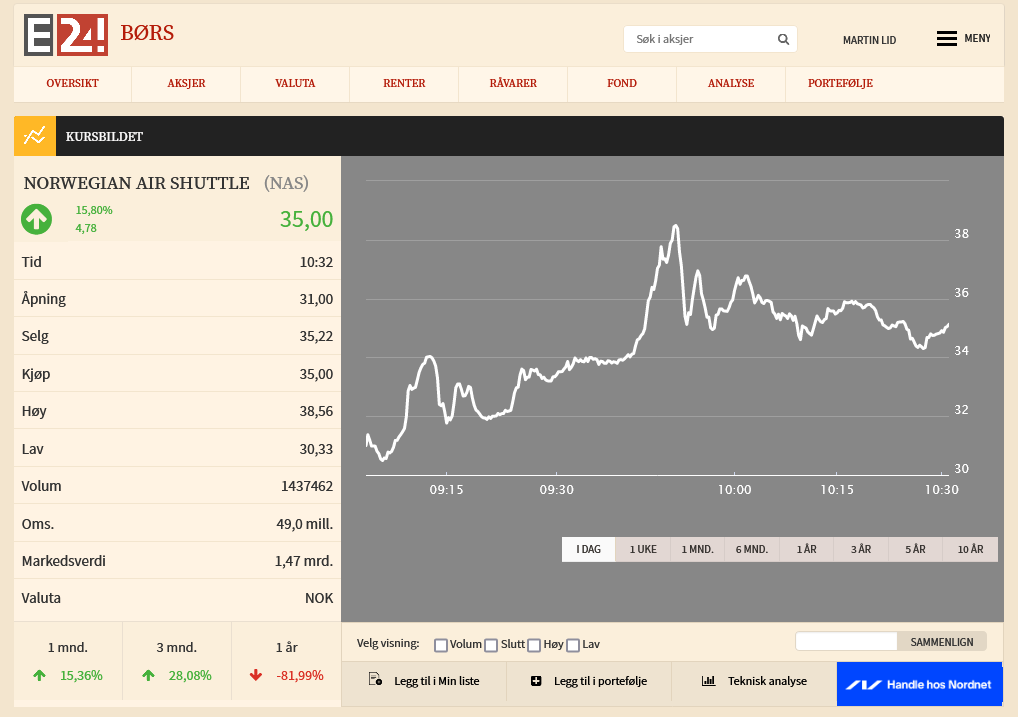Click the Oms. value 49,0 mill.

(304, 524)
